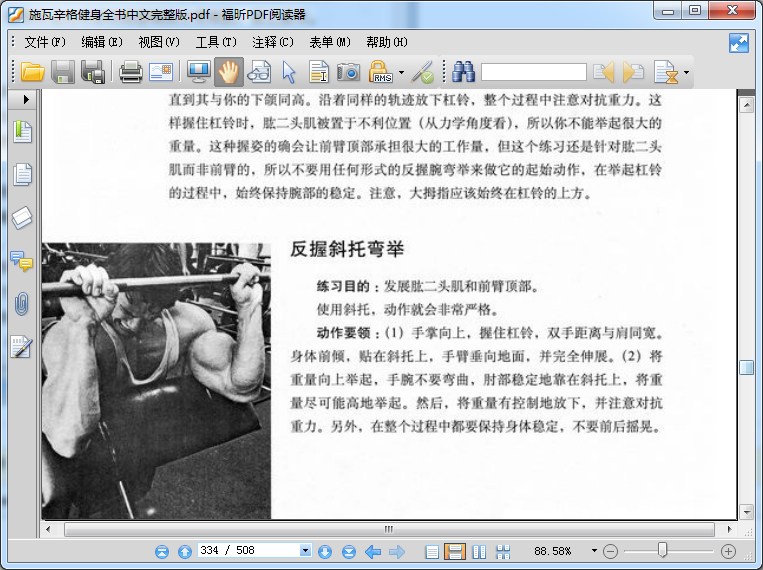
Task: Click the horizontal scrollbar thumb
Action: tap(389, 529)
